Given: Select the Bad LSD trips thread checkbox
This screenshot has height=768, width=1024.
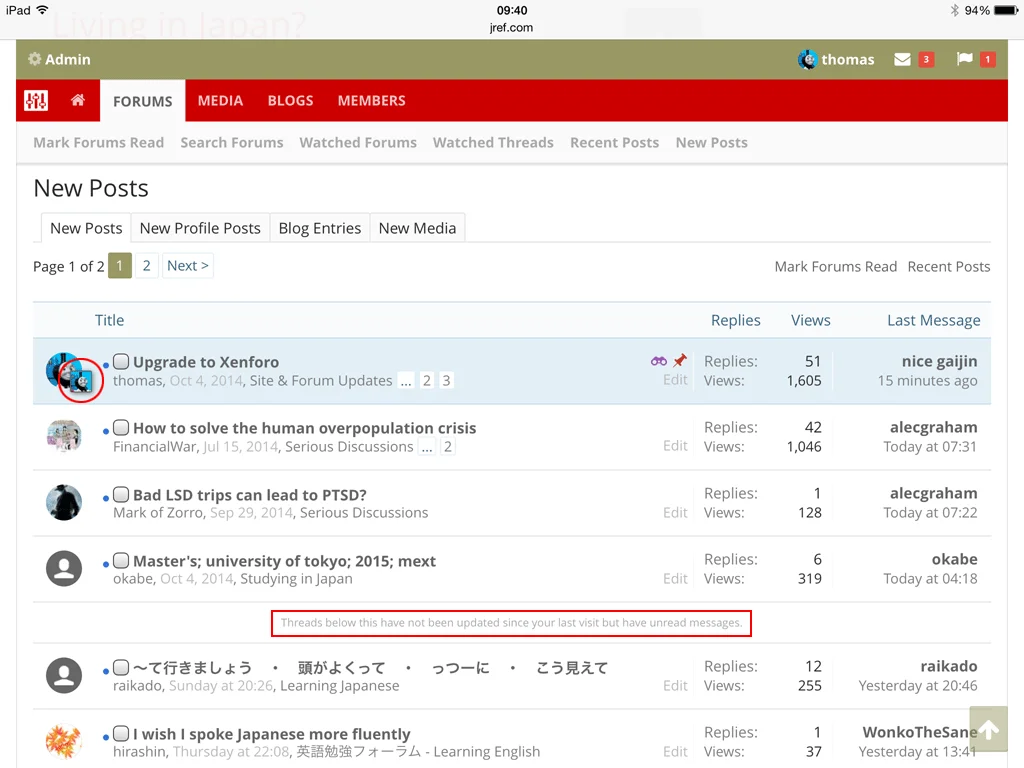Looking at the screenshot, I should (x=121, y=494).
